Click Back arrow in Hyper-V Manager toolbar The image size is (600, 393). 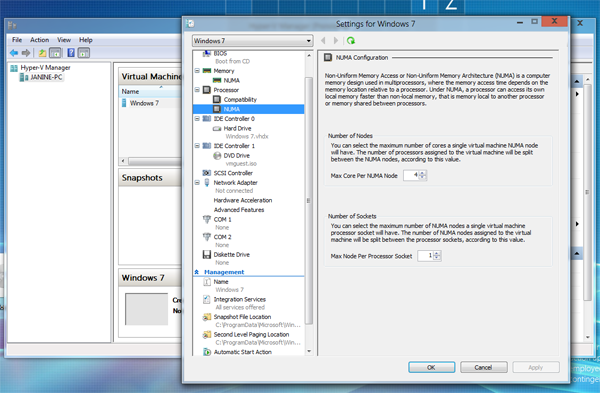pyautogui.click(x=14, y=53)
